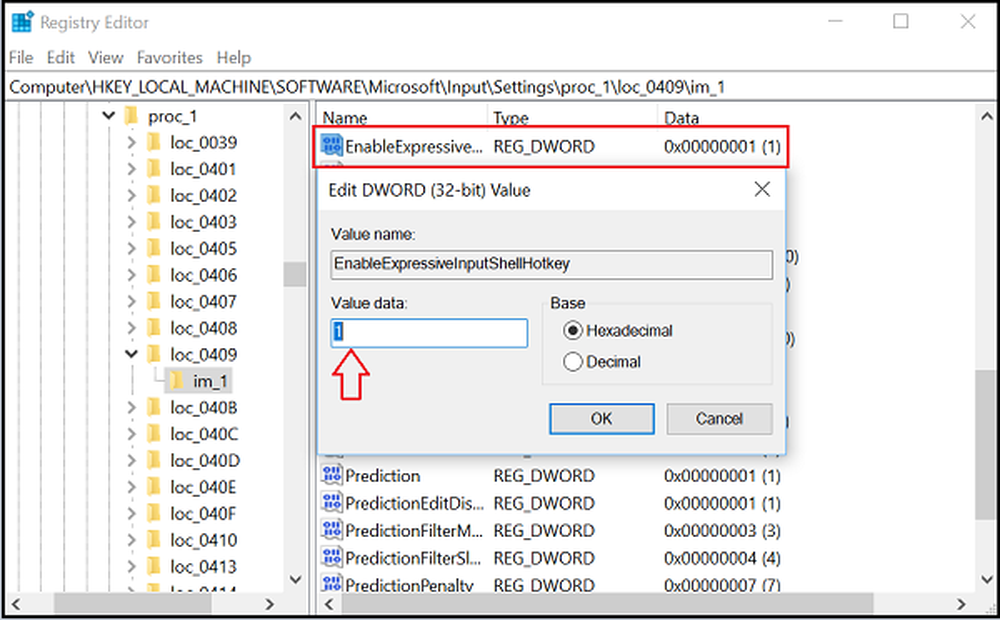Expand the loc_0039 node
Viewport: 1000px width, 620px height.
pos(131,142)
